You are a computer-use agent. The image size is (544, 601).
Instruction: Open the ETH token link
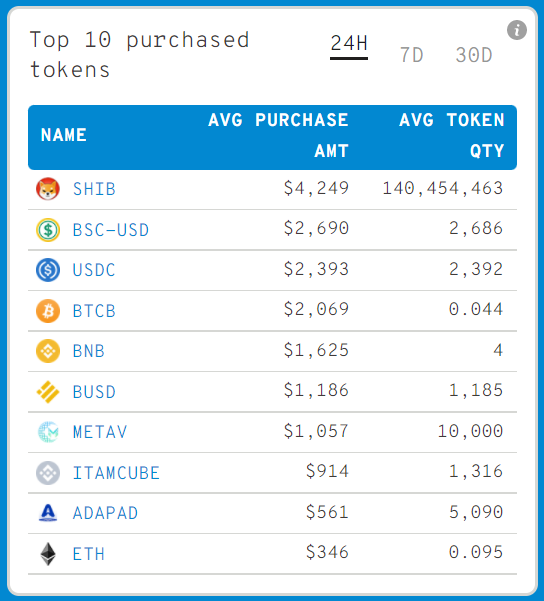click(89, 554)
